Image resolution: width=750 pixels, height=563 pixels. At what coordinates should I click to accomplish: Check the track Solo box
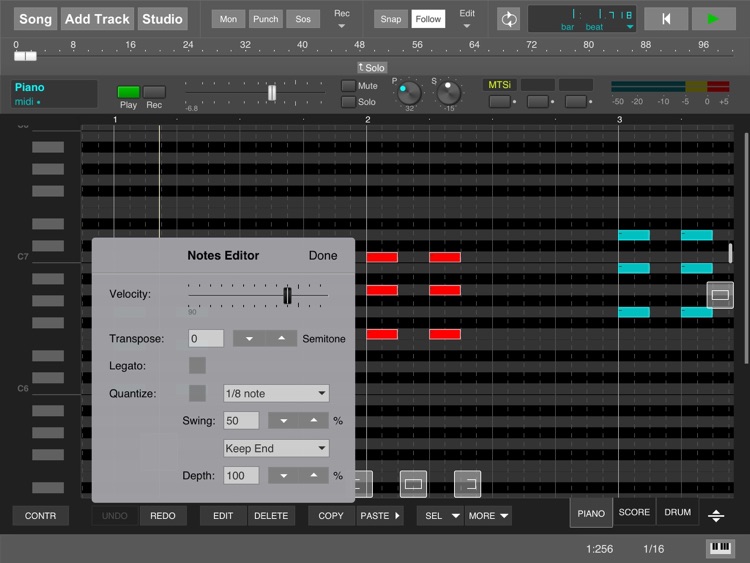pos(348,101)
